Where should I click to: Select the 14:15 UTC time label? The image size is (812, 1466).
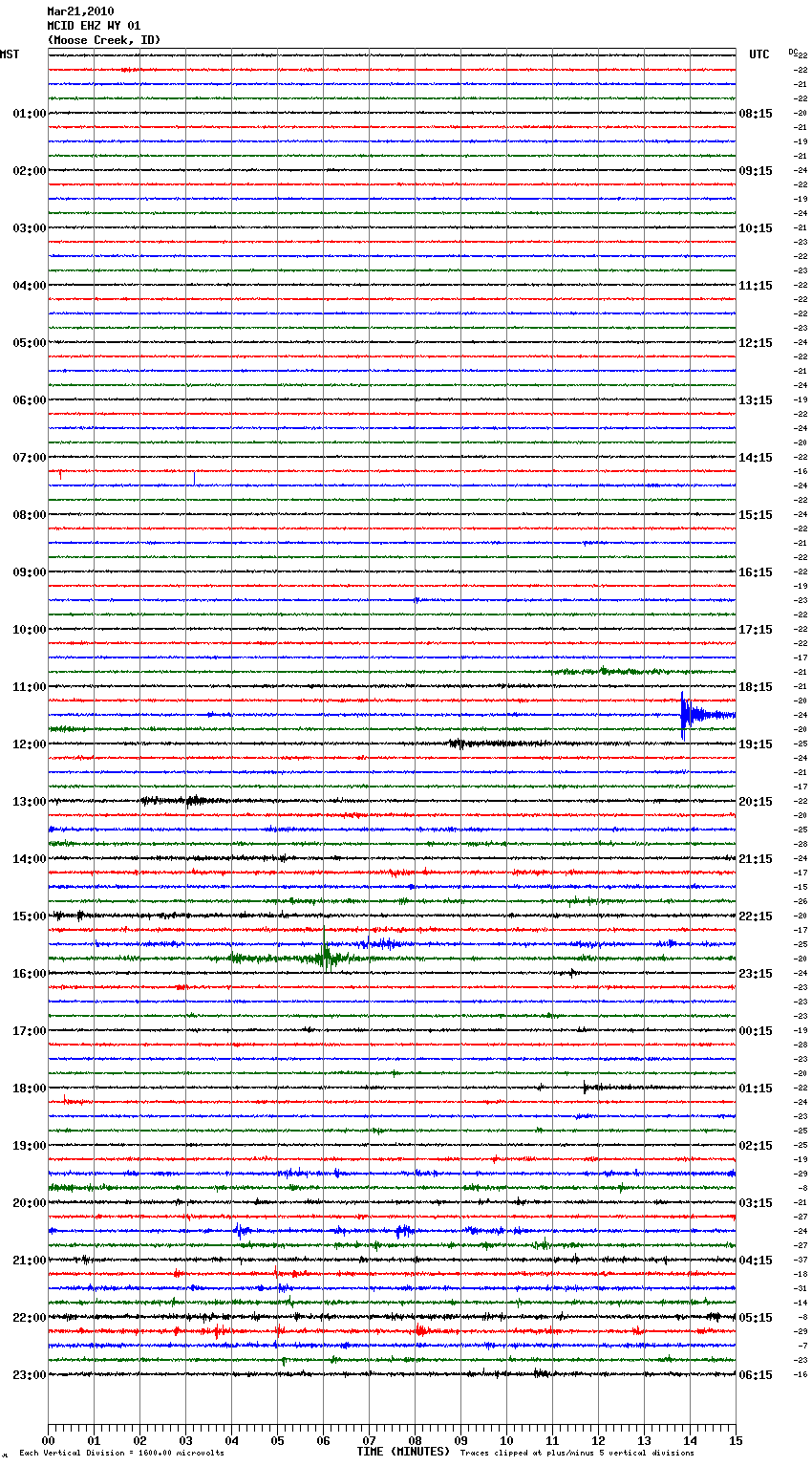coord(756,458)
